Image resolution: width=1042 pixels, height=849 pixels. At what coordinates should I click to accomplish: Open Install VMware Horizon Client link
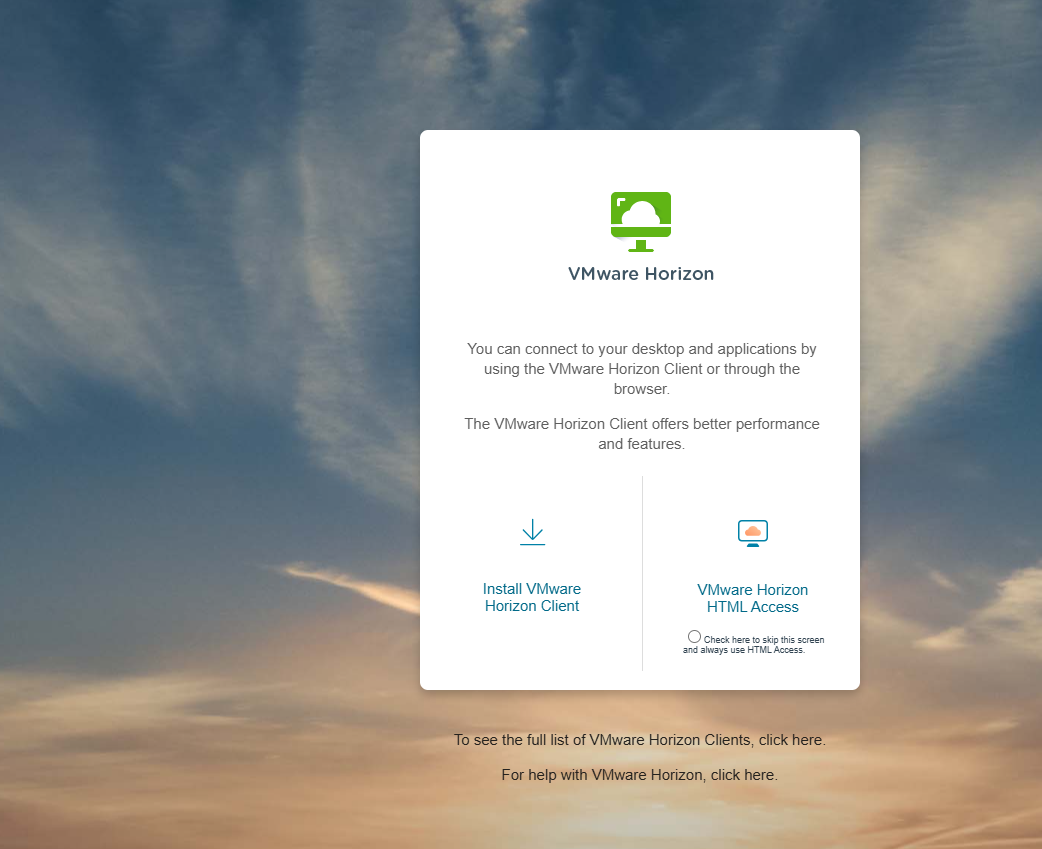tap(532, 597)
